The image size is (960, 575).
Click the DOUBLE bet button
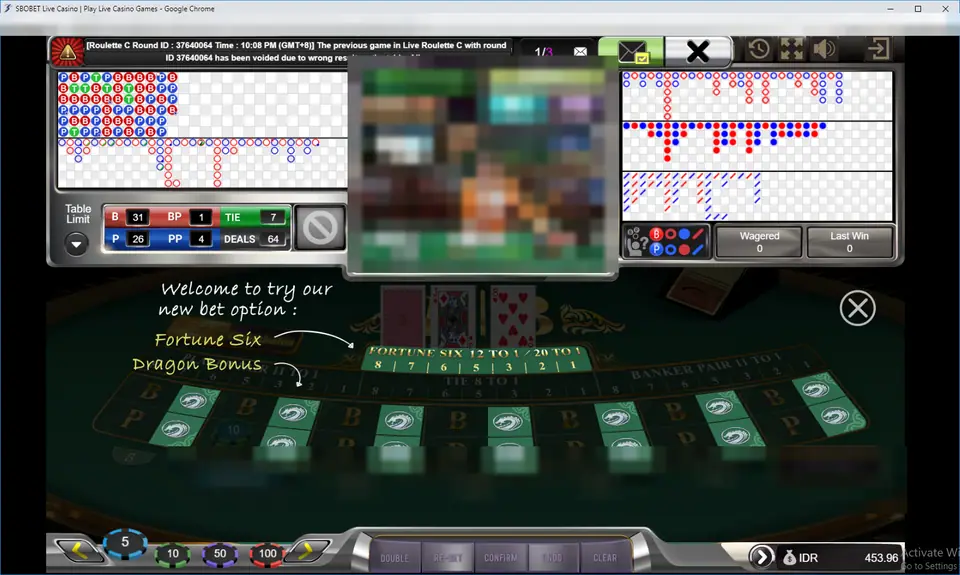[394, 558]
